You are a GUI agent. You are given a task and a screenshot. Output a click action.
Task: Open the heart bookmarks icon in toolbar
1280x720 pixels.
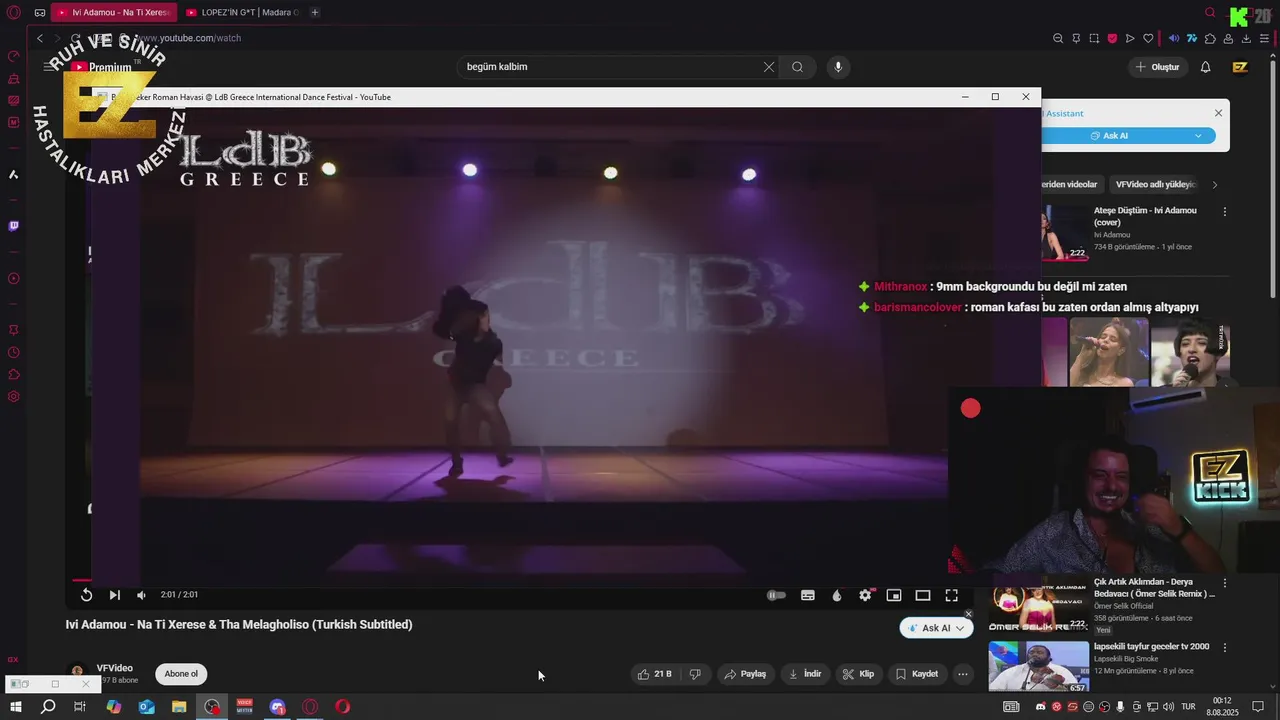[x=1148, y=38]
